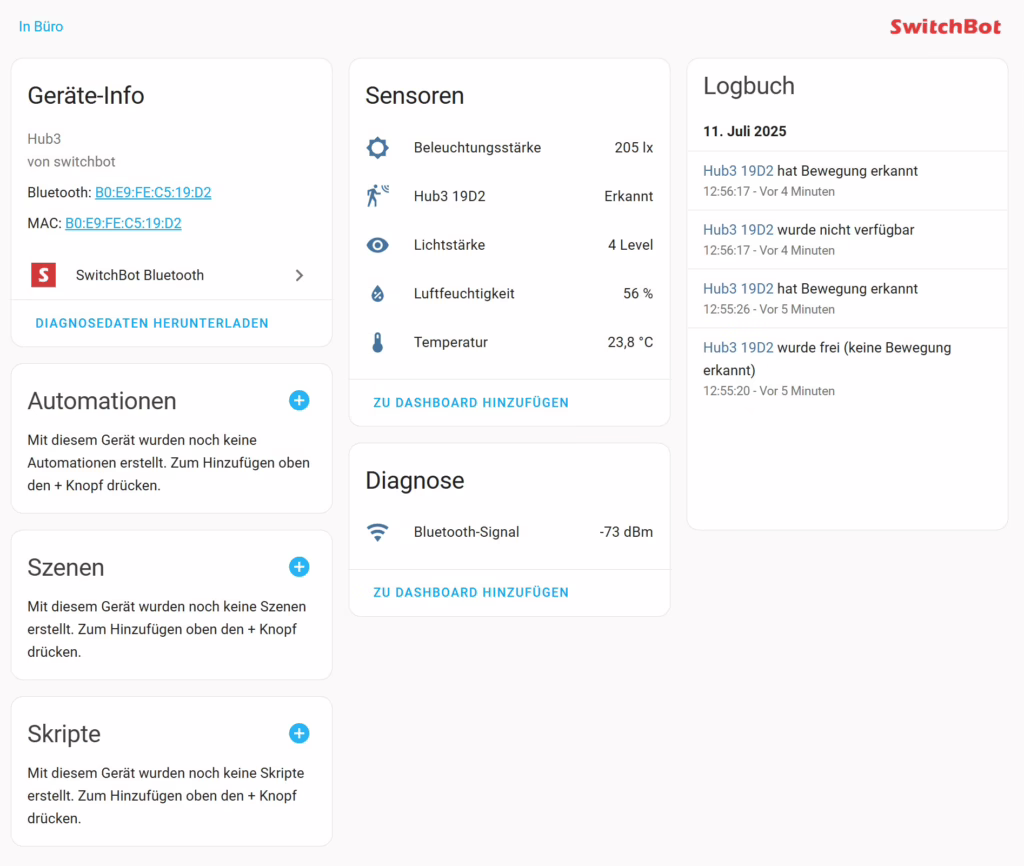Image resolution: width=1024 pixels, height=866 pixels.
Task: Add a new automation with plus button
Action: click(x=299, y=400)
